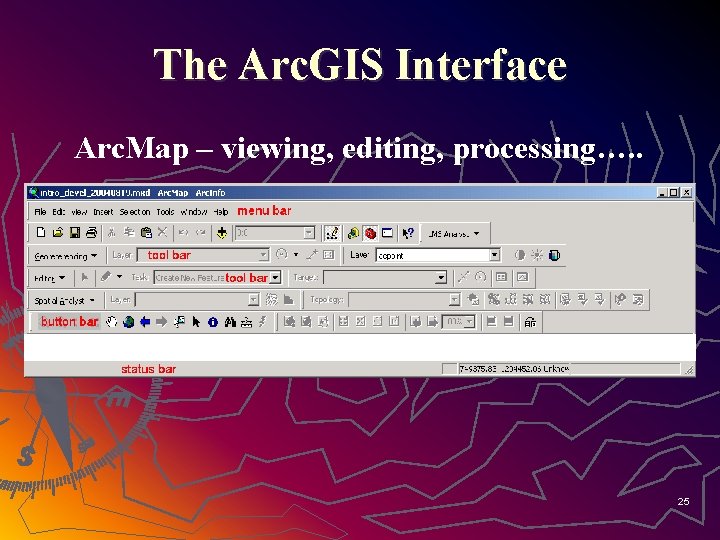Open the View menu
The height and width of the screenshot is (540, 720).
click(x=79, y=212)
